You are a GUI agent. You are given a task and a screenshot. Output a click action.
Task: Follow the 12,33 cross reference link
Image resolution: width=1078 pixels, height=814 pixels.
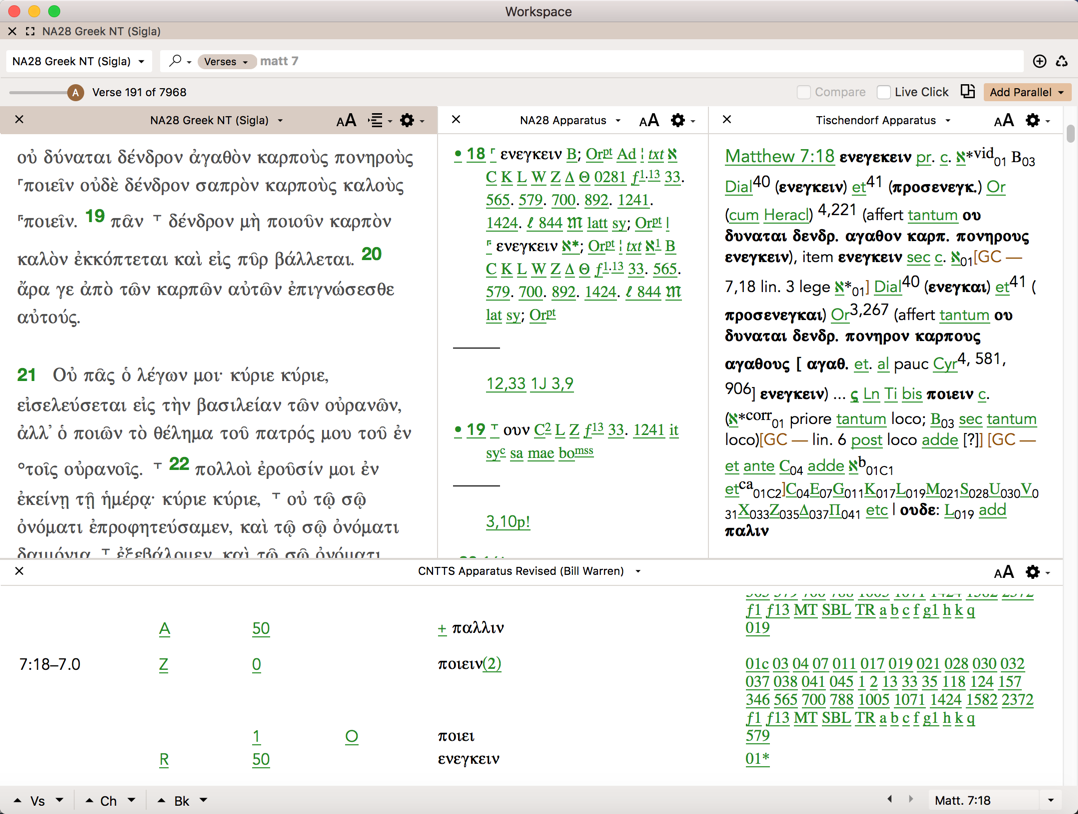[x=505, y=384]
